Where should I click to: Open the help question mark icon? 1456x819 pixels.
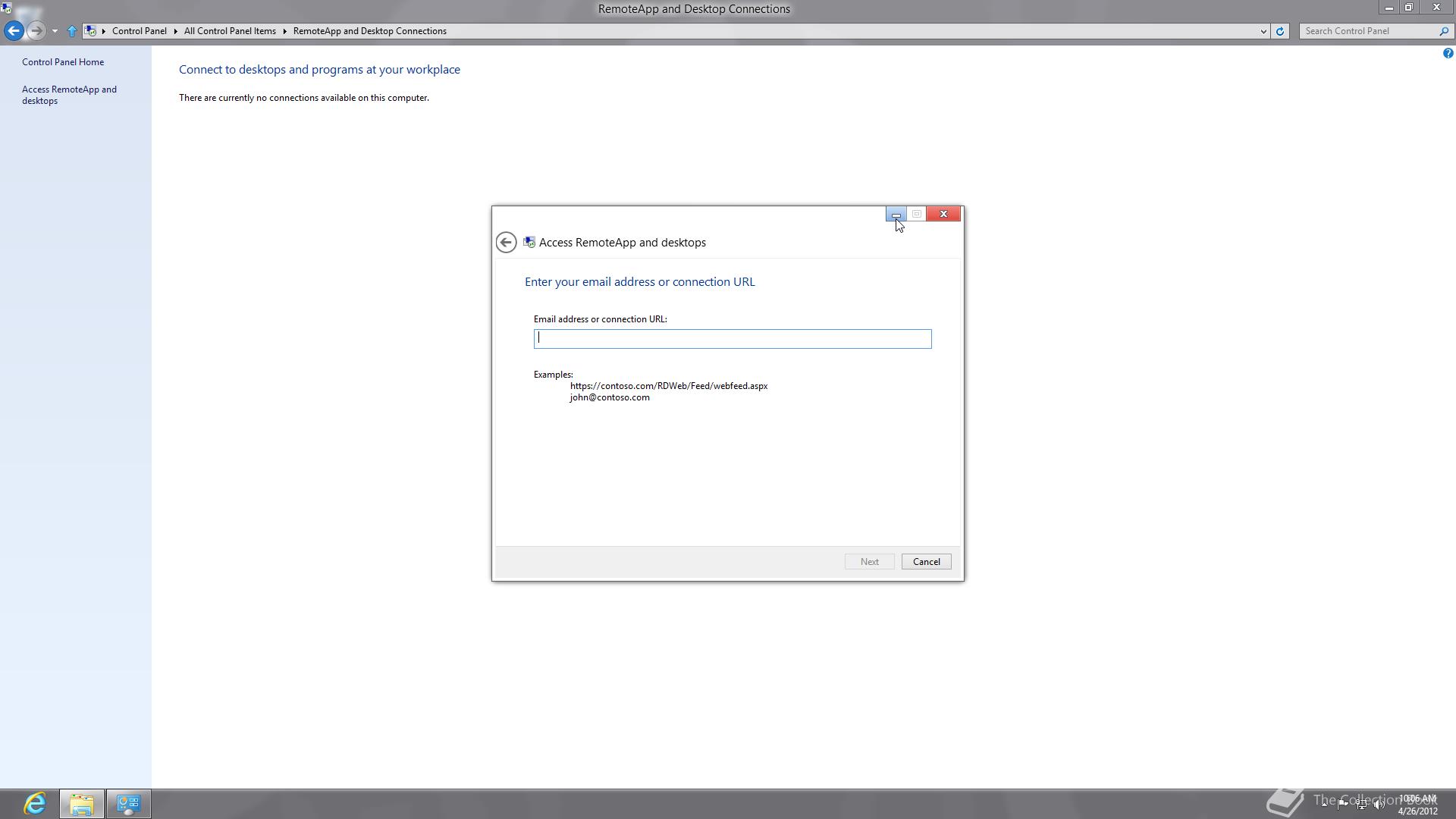1448,53
